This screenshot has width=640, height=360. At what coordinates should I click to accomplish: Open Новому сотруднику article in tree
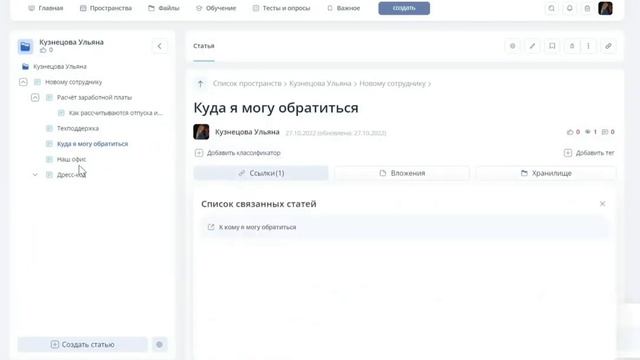tap(73, 82)
